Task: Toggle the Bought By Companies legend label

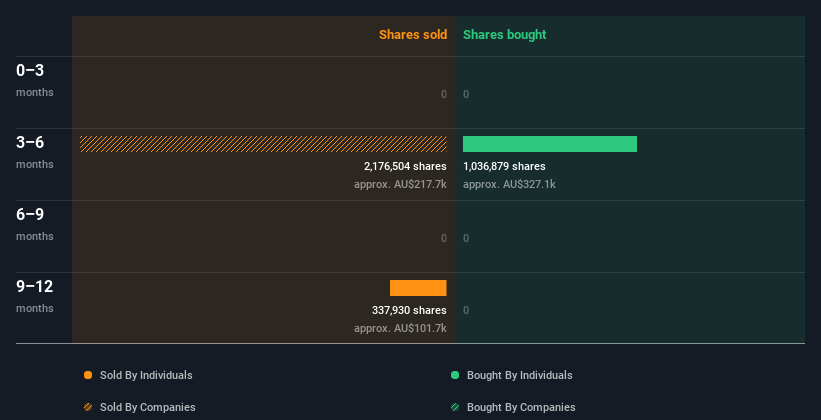Action: [521, 407]
